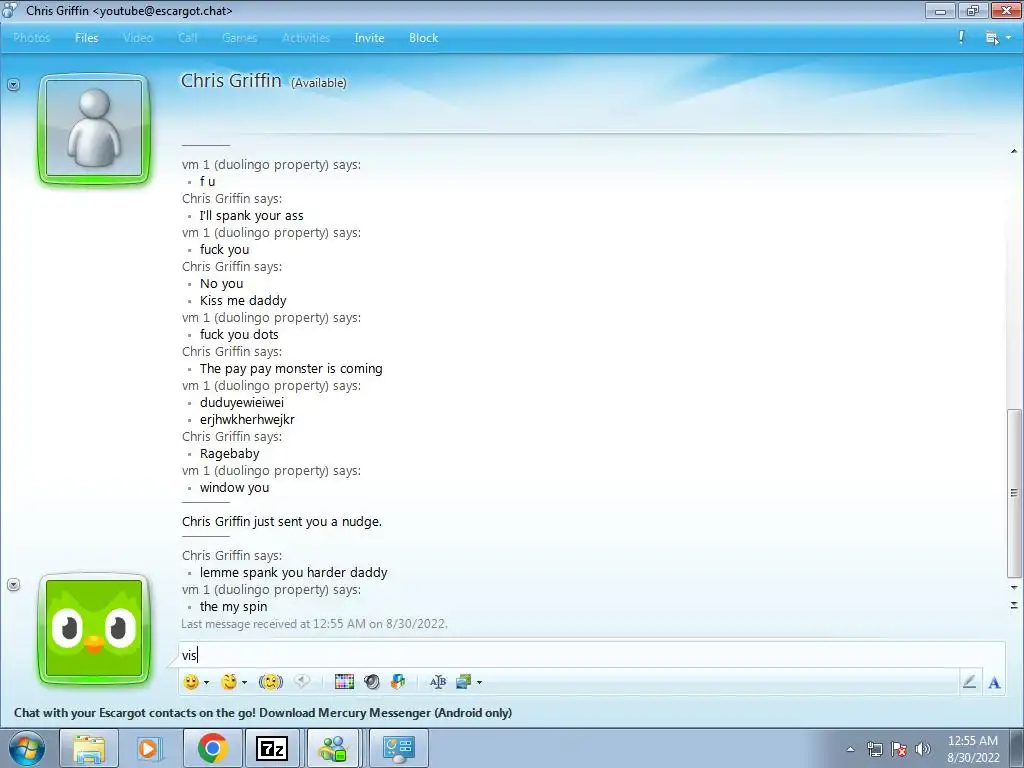This screenshot has height=768, width=1024.
Task: Click the volume speaker tray icon
Action: [x=923, y=749]
